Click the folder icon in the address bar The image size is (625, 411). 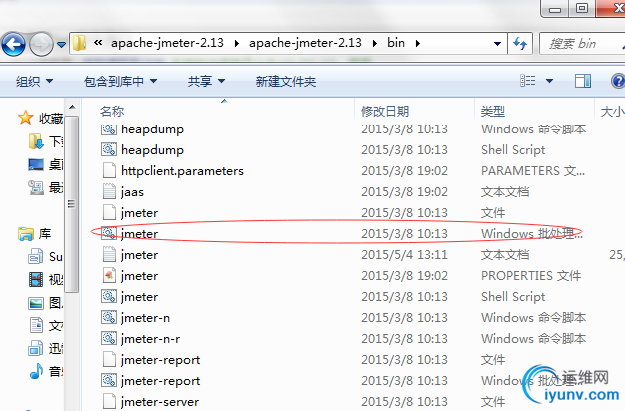coord(79,43)
